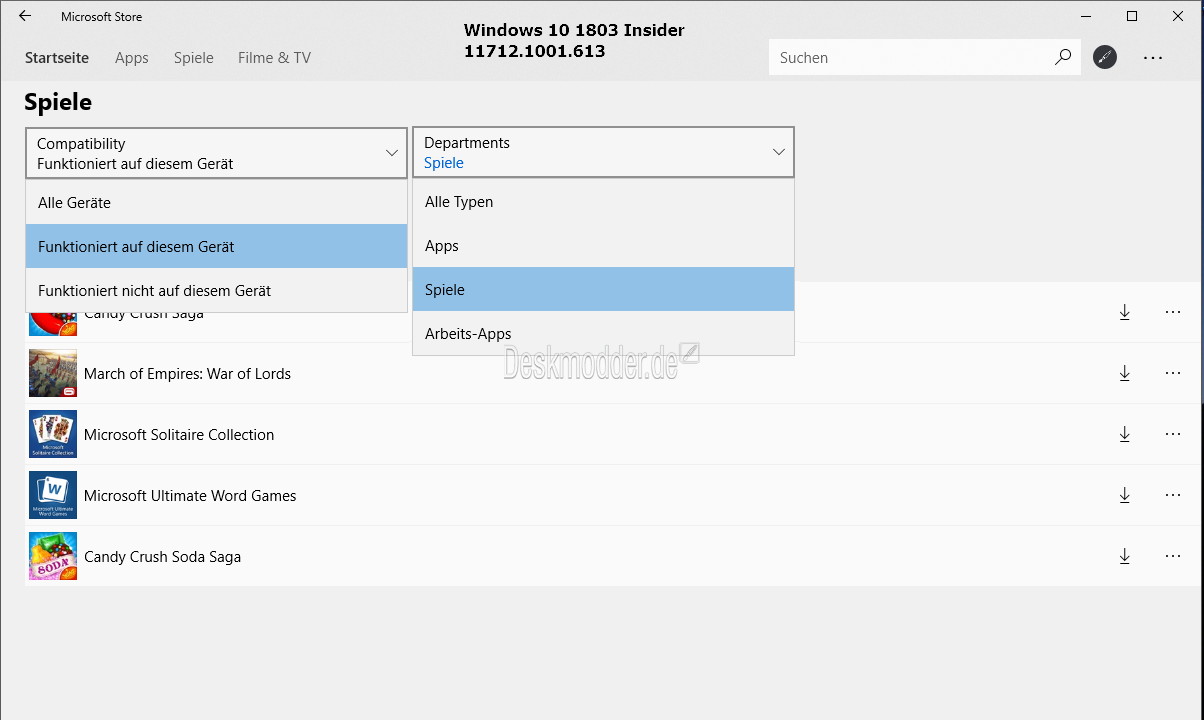Select Alle Typen department option
Viewport: 1204px width, 720px height.
pos(603,201)
